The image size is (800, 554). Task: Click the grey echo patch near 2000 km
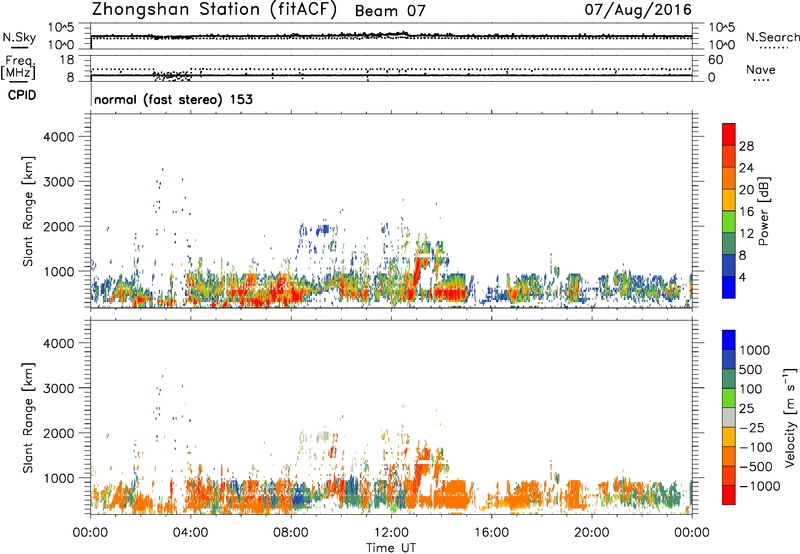(x=322, y=437)
